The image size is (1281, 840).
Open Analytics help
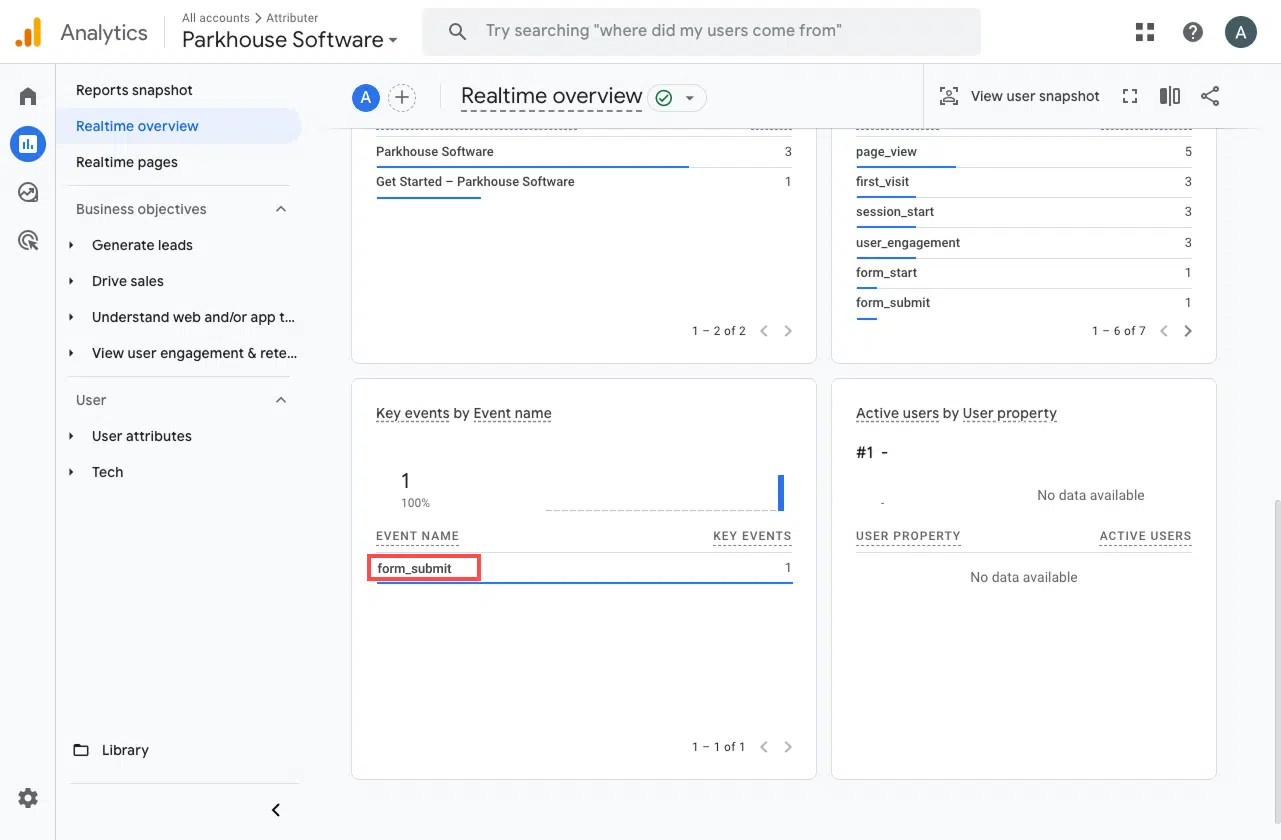pyautogui.click(x=1192, y=31)
